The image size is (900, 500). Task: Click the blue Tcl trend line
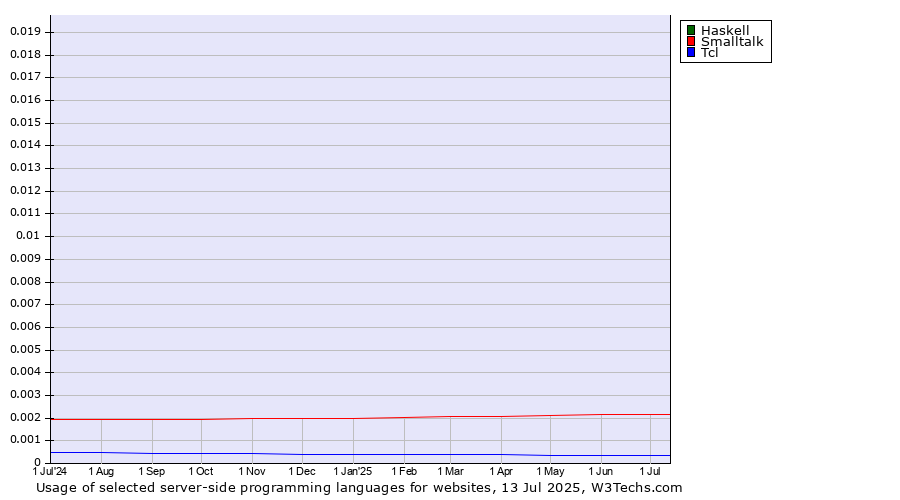pyautogui.click(x=360, y=455)
